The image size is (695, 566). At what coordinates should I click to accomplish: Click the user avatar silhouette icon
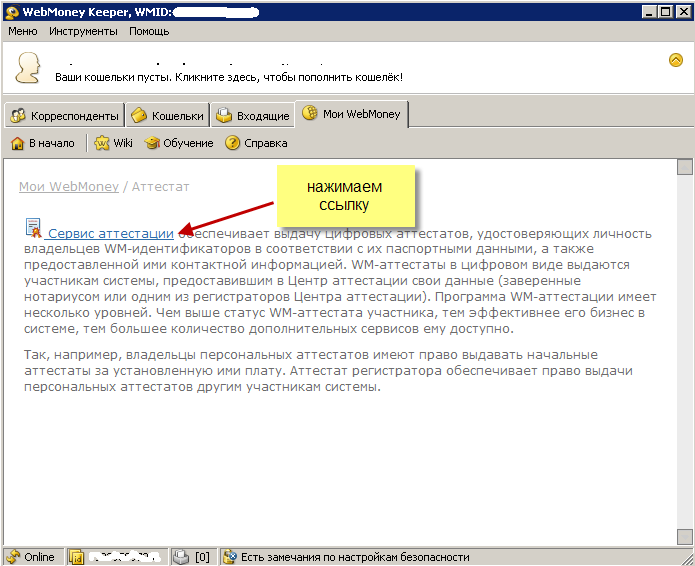(x=28, y=68)
